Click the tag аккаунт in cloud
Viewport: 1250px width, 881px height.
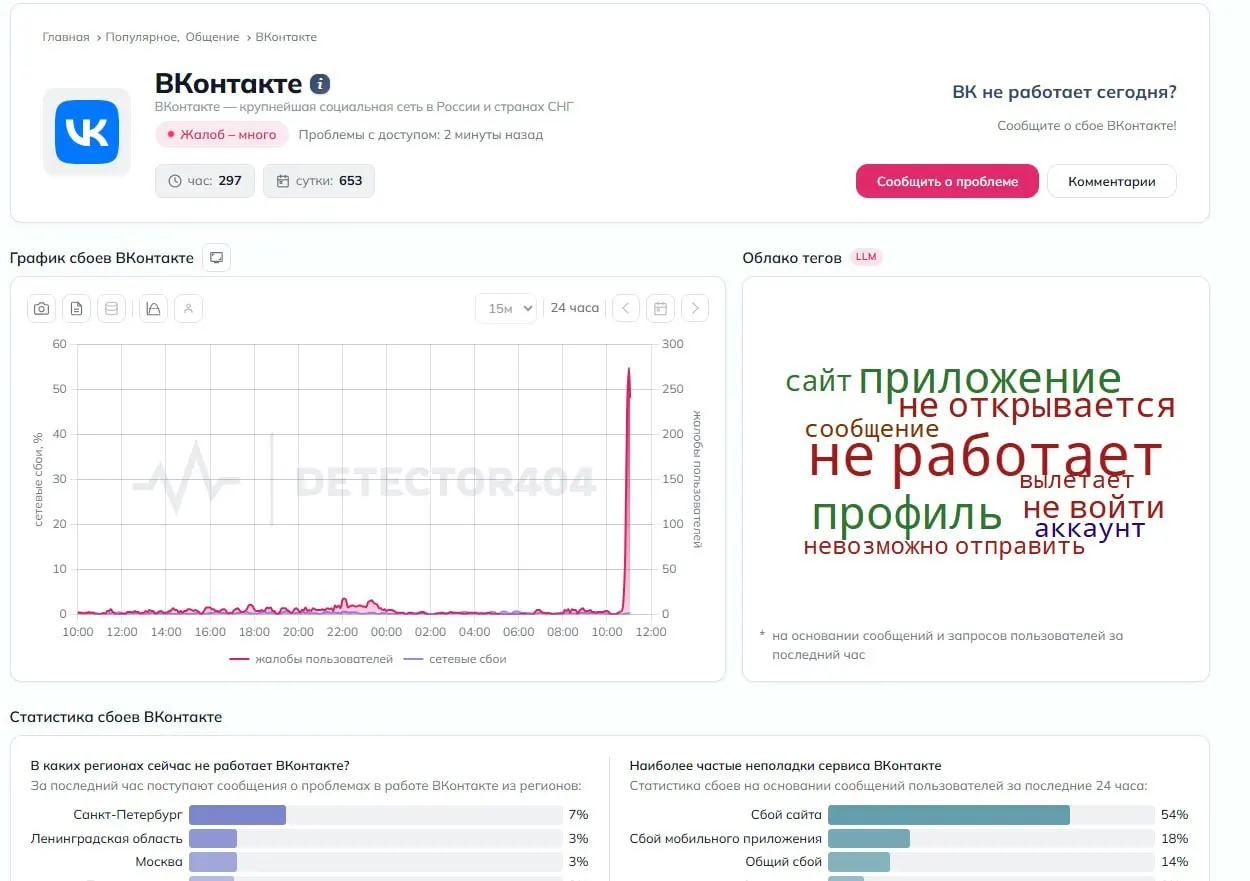pos(1089,529)
